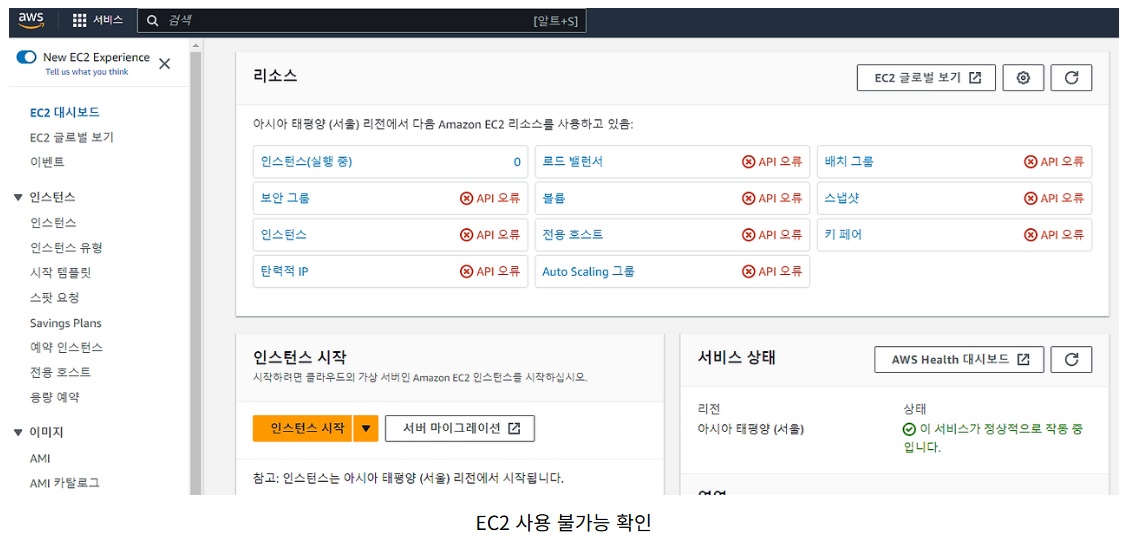Refresh the 서비스 상태 panel
1124x540 pixels.
[x=1071, y=359]
